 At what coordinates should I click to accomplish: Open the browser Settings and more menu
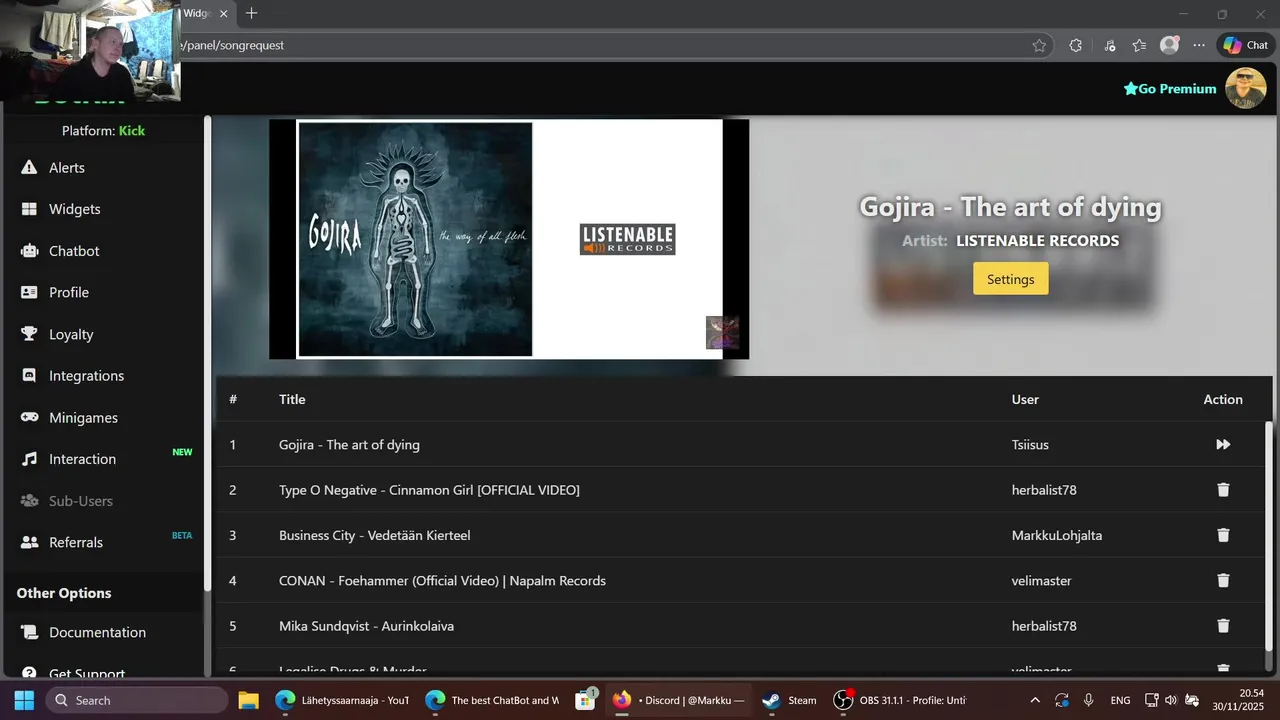click(x=1199, y=45)
